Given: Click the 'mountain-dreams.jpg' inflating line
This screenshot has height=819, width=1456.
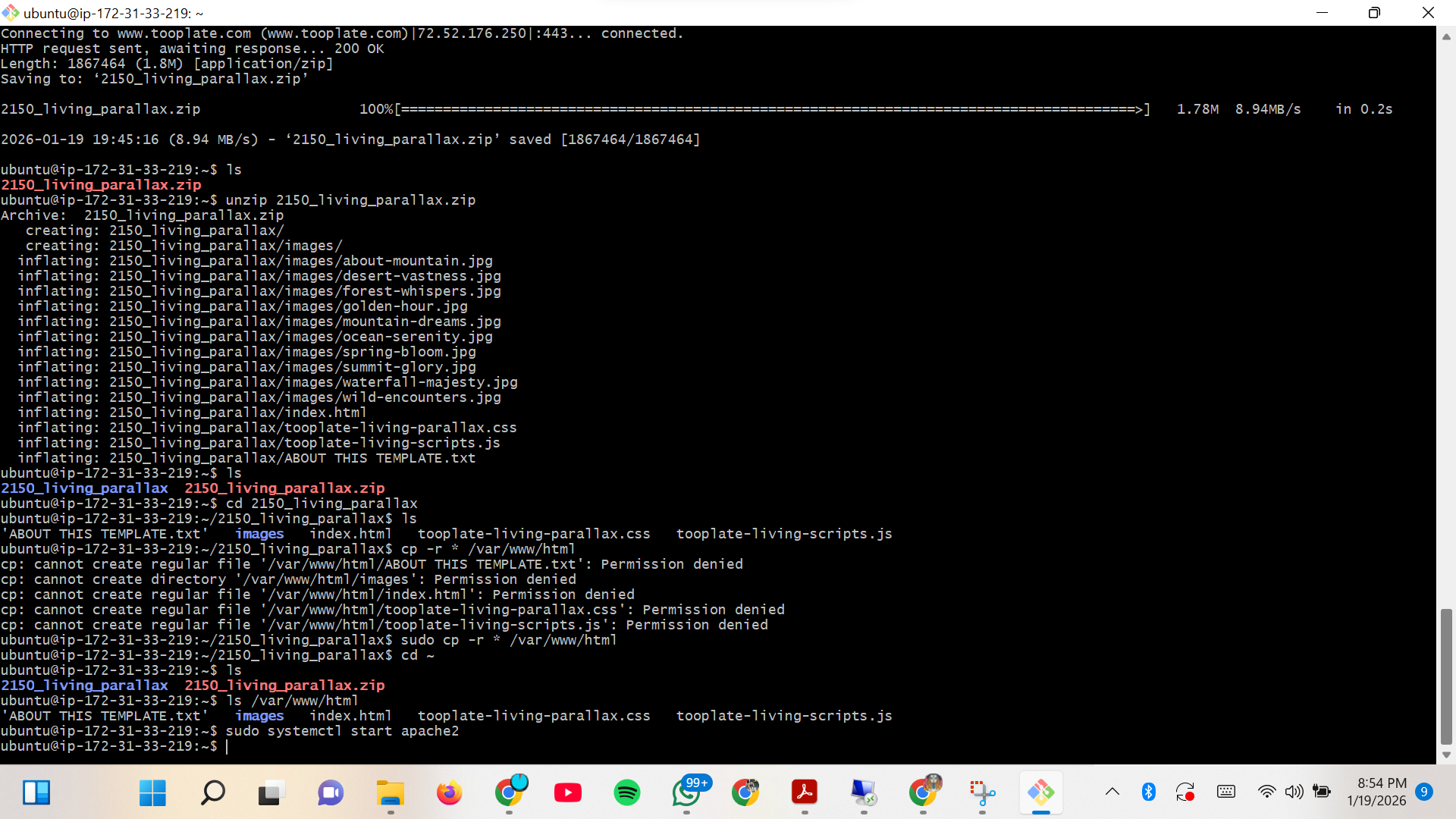Looking at the screenshot, I should (x=259, y=322).
